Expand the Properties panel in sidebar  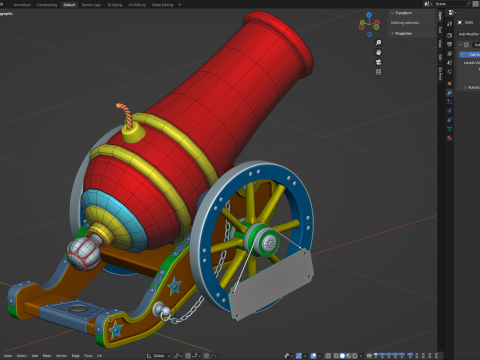(392, 33)
